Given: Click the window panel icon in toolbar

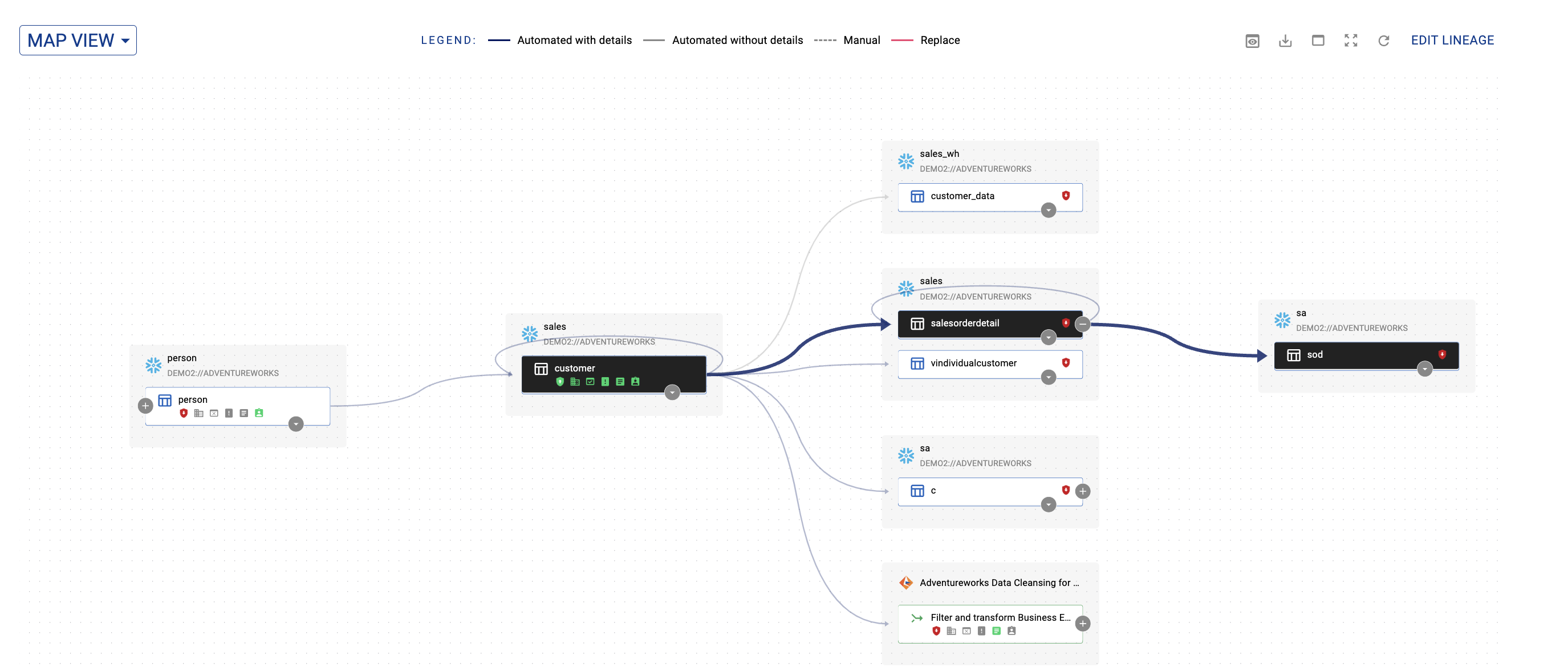Looking at the screenshot, I should point(1317,41).
